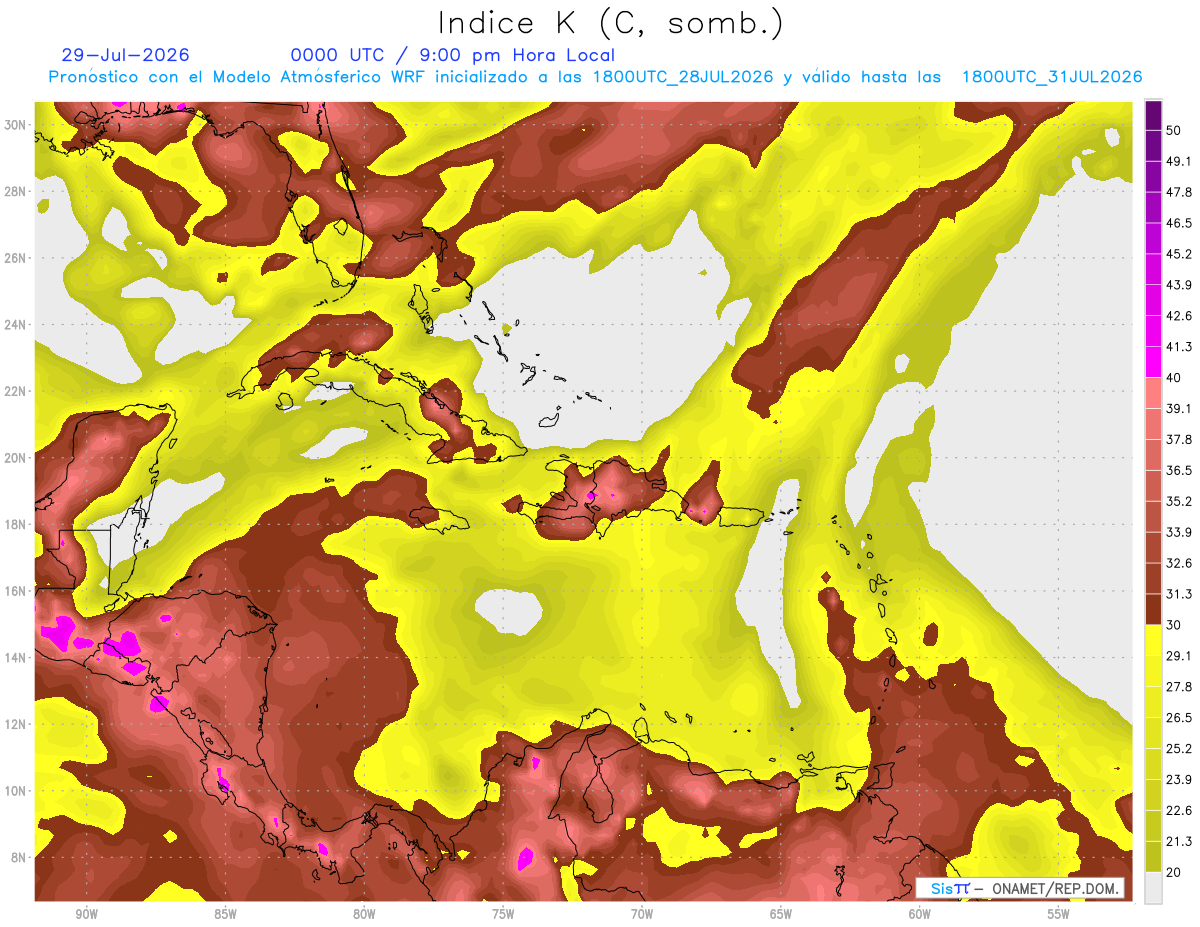Click the gray colorbar swatch below value 20
Viewport: 1200px width, 927px height.
(x=1153, y=888)
